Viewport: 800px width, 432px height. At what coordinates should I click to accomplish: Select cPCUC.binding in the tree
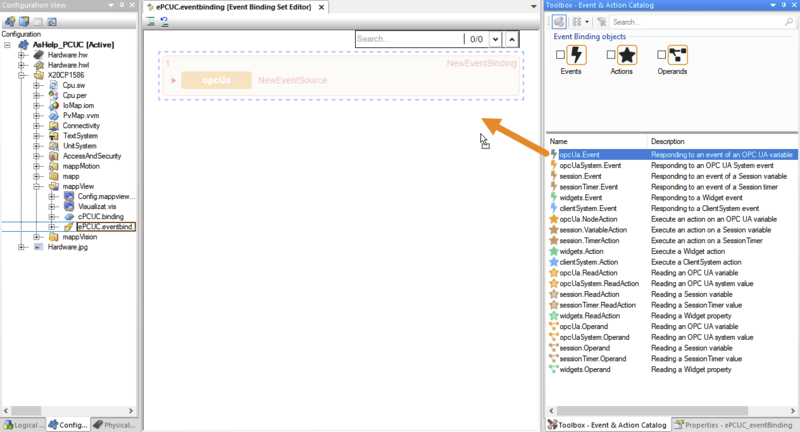(x=101, y=217)
